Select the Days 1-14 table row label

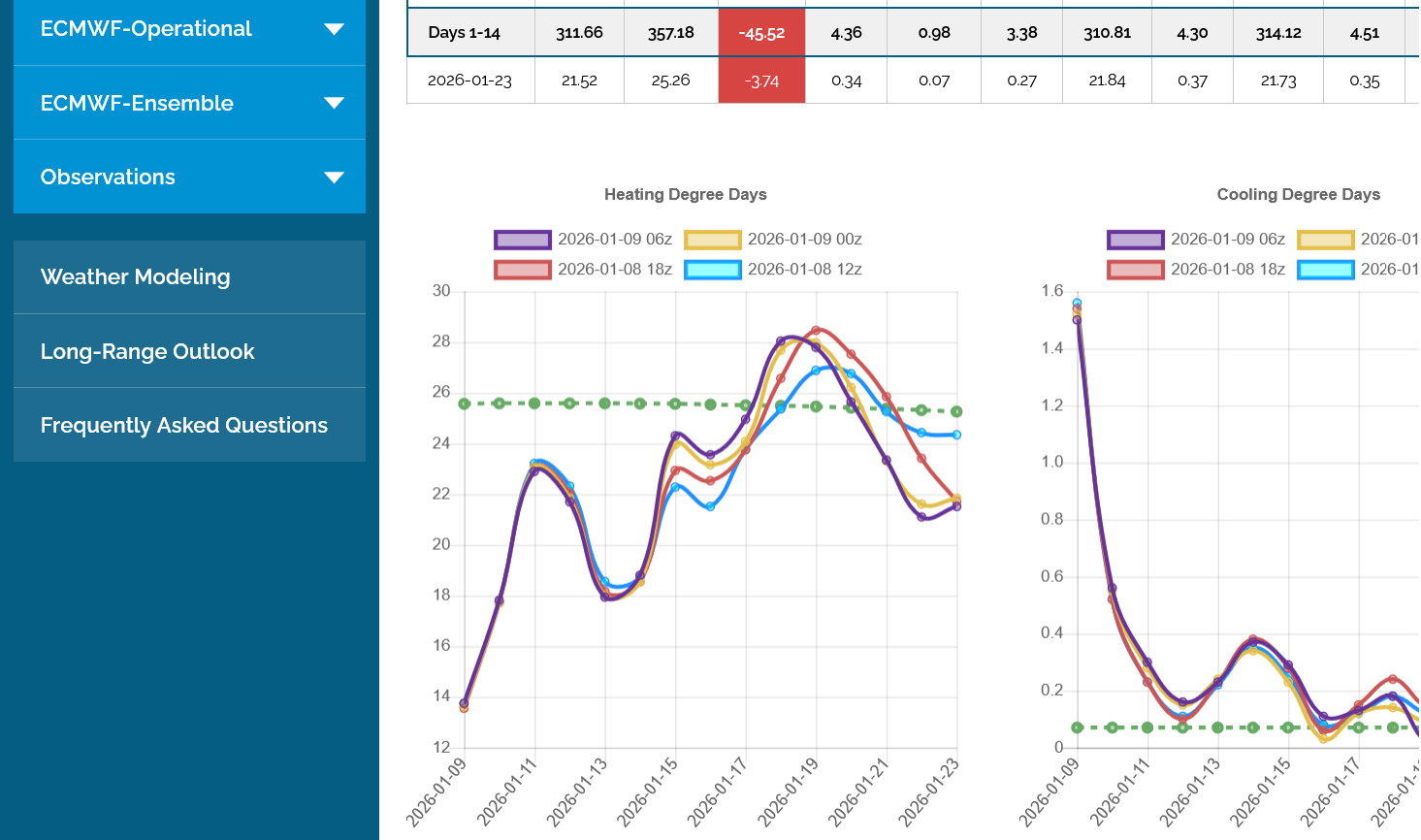[x=464, y=33]
